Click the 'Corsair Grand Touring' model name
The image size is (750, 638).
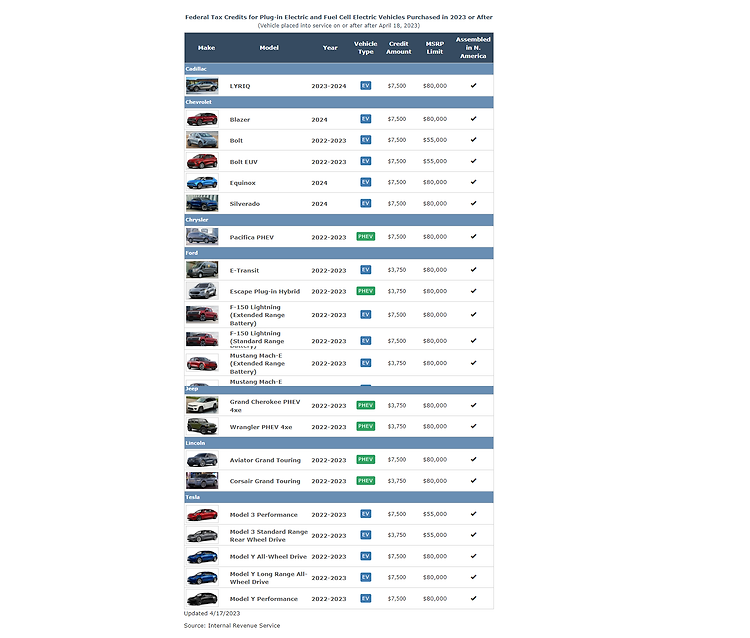(265, 481)
